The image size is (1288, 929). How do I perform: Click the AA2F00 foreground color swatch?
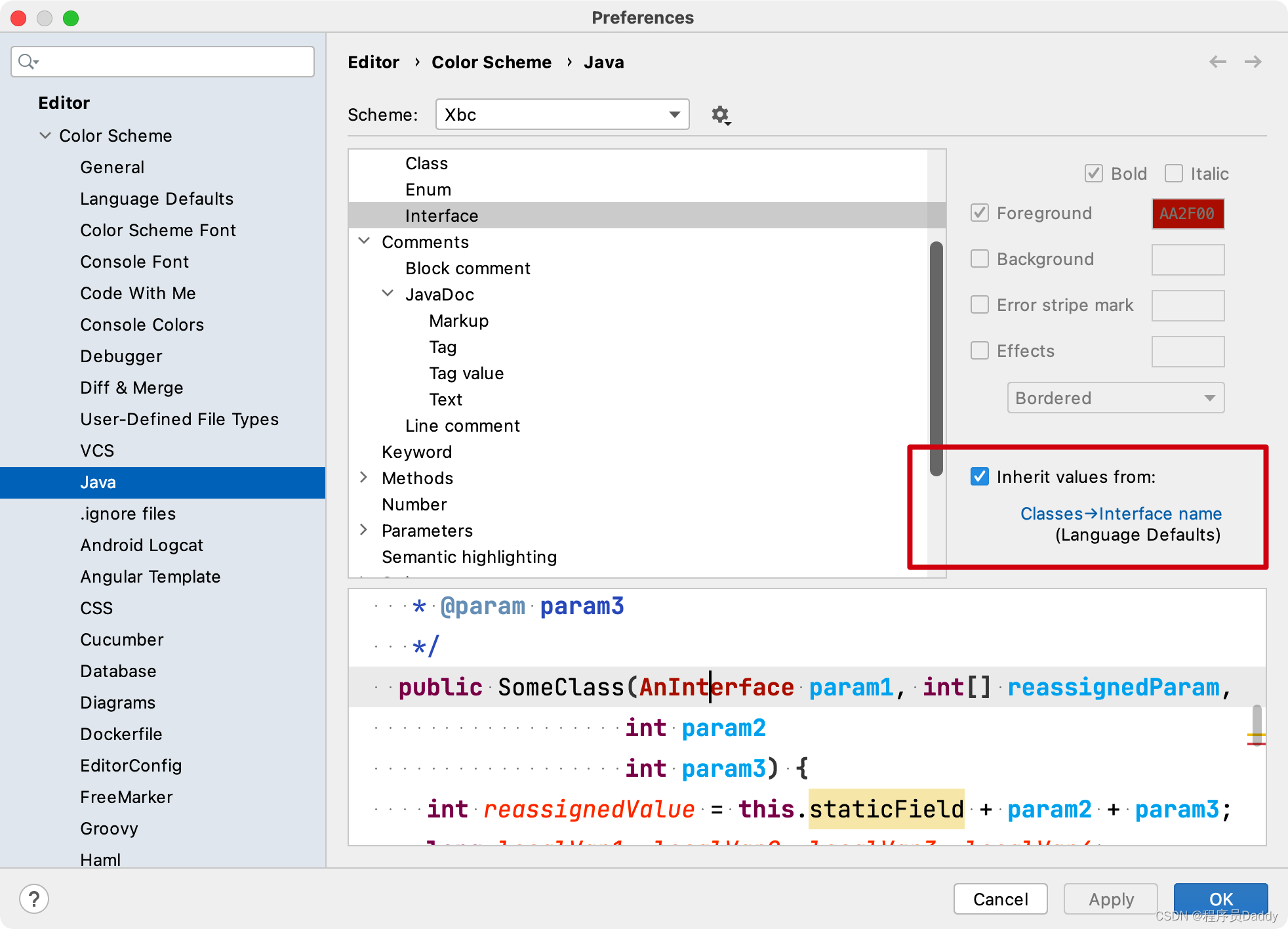tap(1187, 214)
